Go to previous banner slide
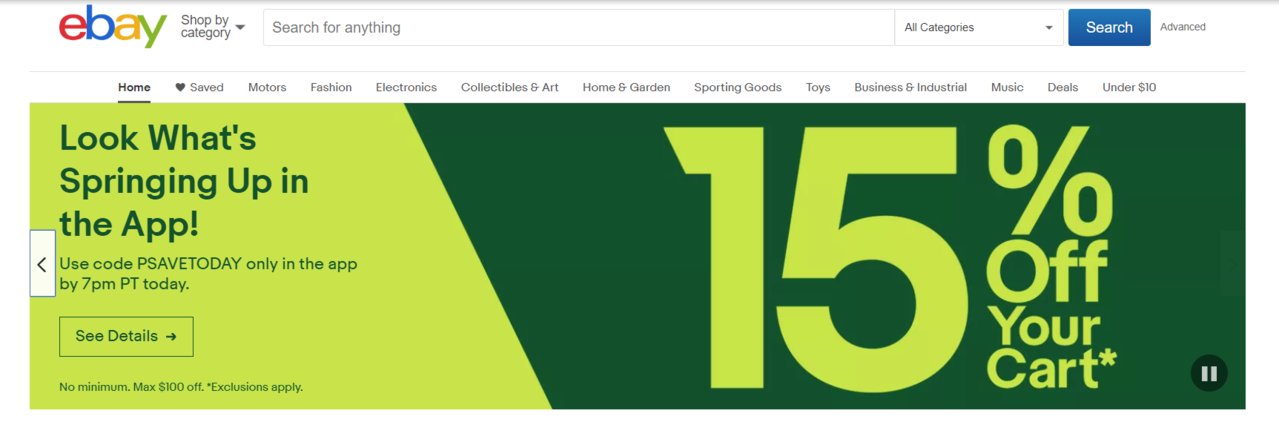The height and width of the screenshot is (422, 1279). (42, 264)
